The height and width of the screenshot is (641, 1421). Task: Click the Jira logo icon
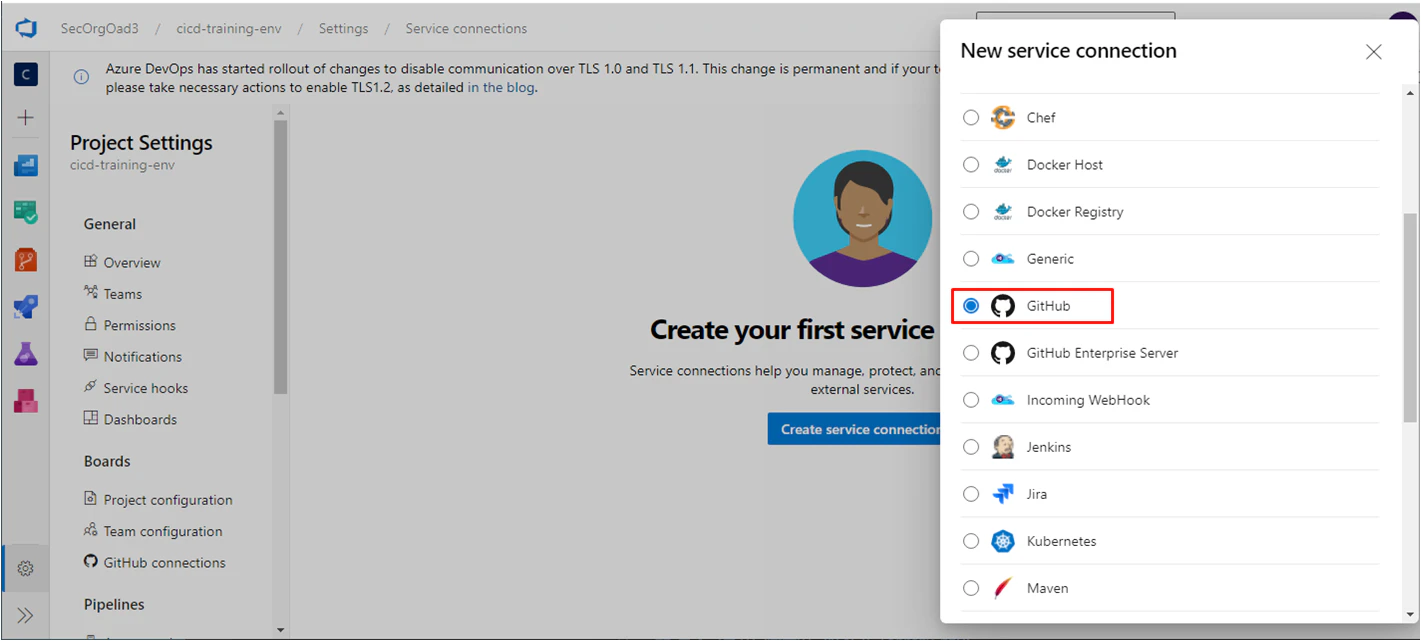coord(1003,494)
